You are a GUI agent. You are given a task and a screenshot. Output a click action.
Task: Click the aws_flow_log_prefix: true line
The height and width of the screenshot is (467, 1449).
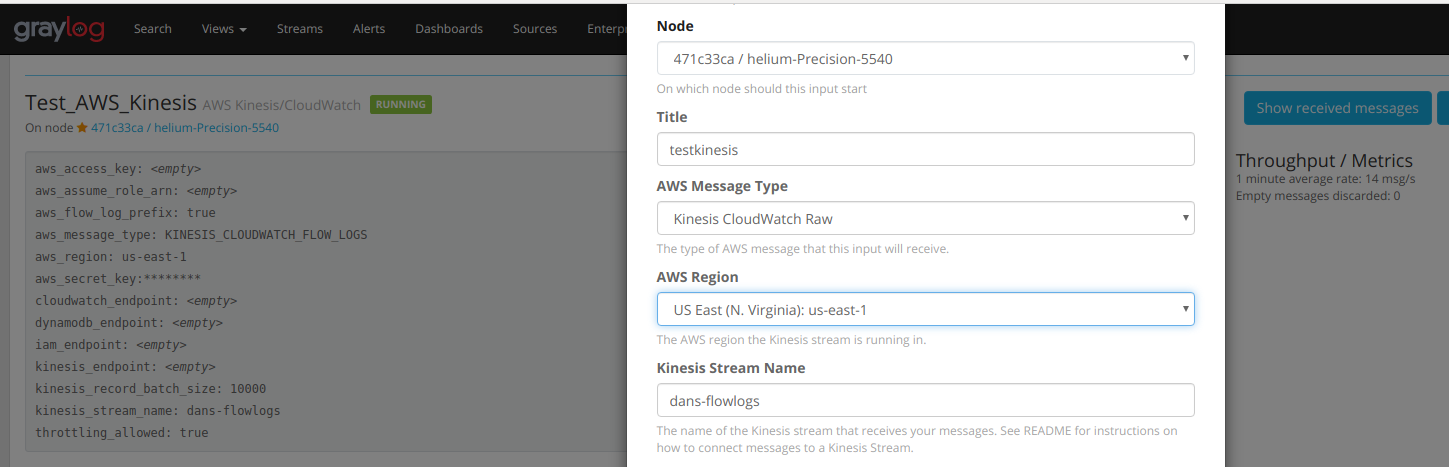click(125, 213)
